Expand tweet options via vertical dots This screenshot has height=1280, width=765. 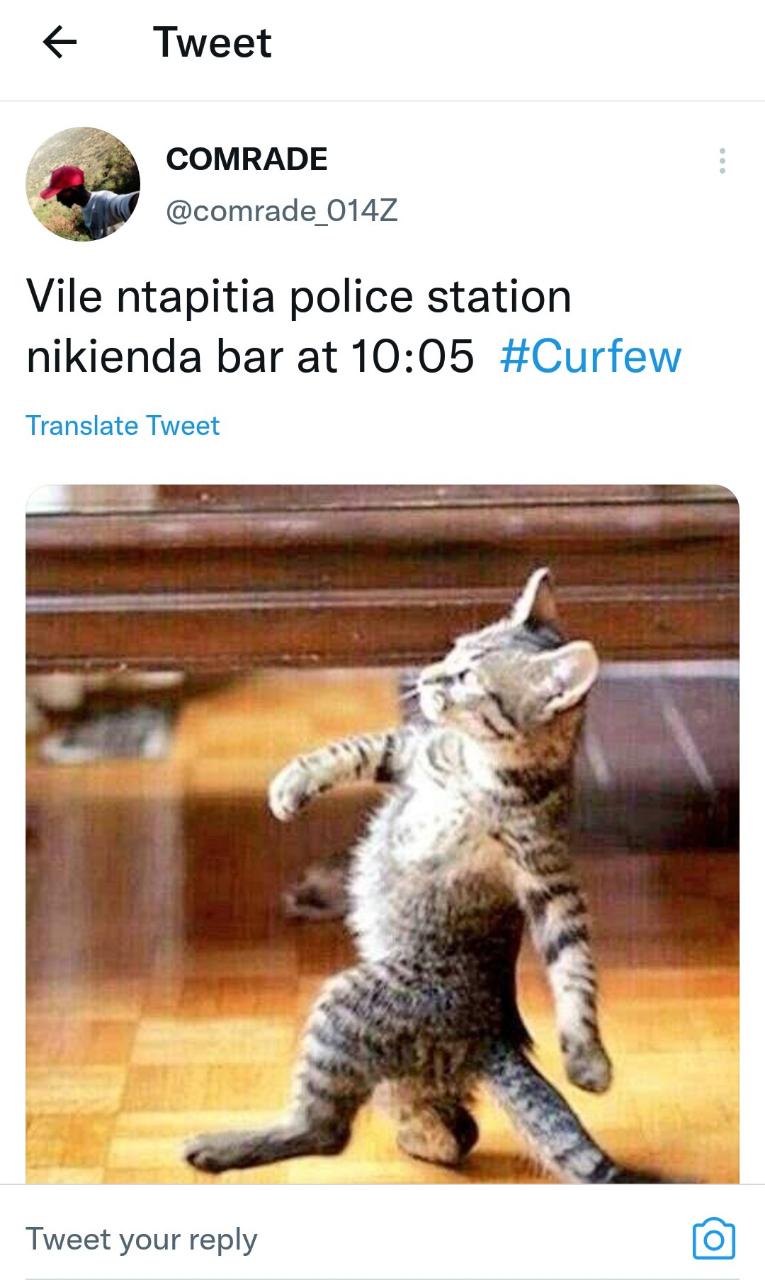tap(722, 161)
